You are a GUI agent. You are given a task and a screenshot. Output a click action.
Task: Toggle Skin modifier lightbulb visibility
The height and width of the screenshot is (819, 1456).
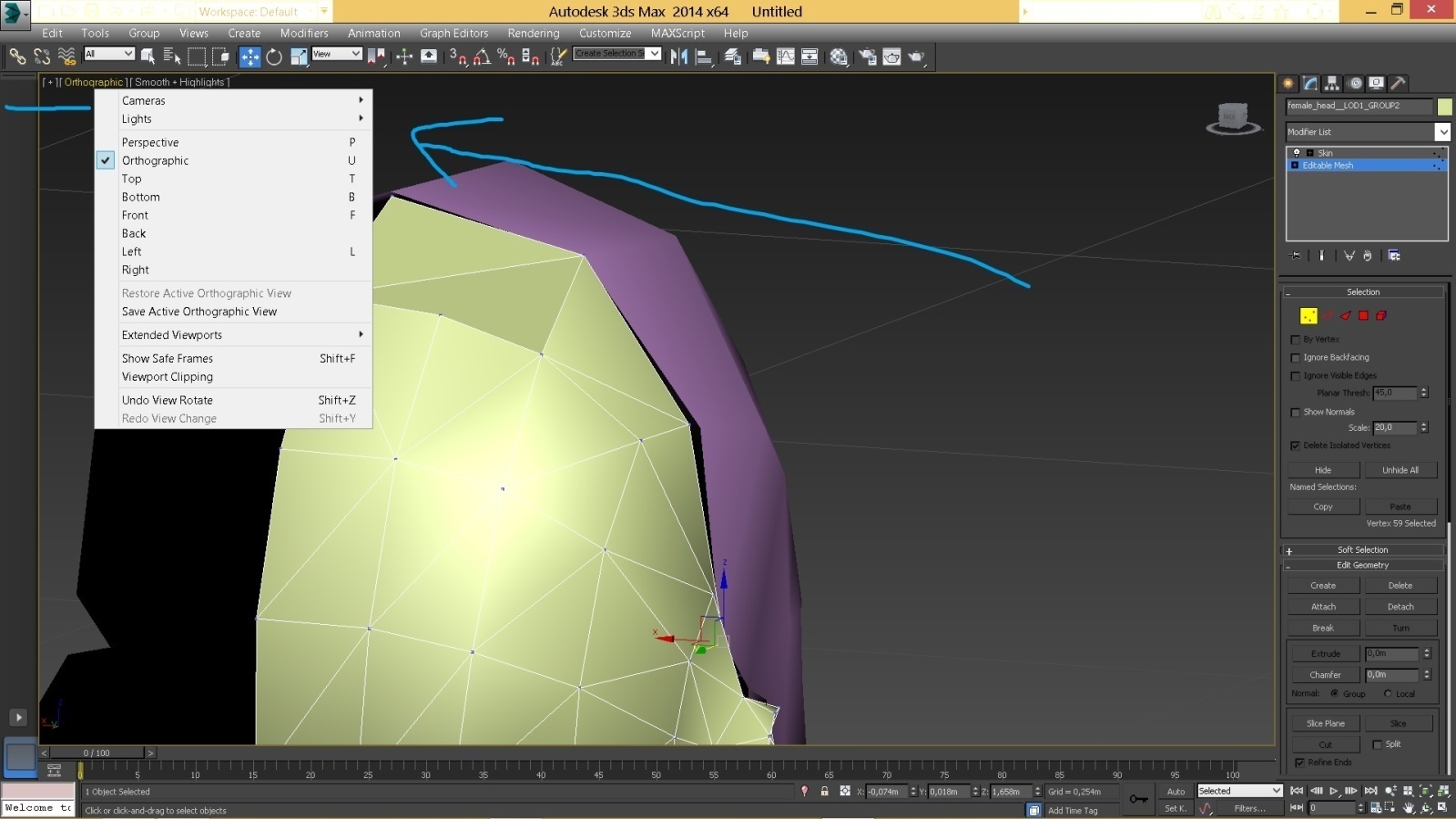pos(1297,153)
